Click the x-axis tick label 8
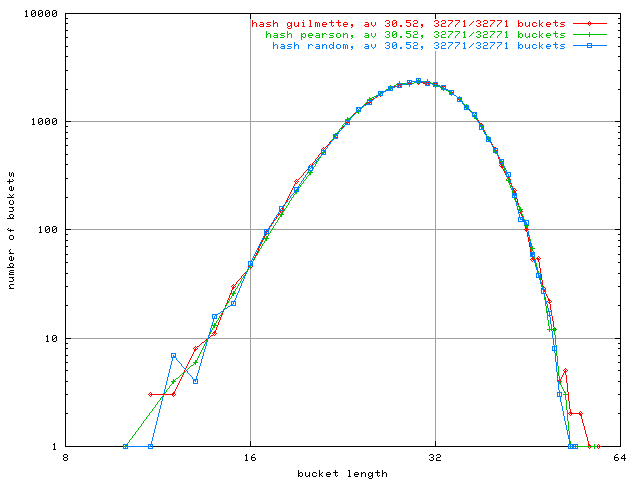The height and width of the screenshot is (480, 640). click(66, 460)
